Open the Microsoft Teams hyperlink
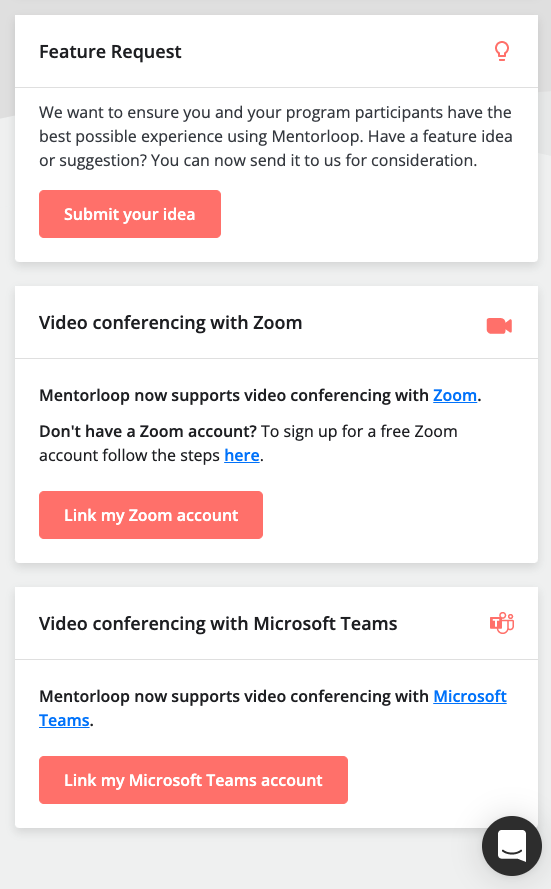Image resolution: width=551 pixels, height=889 pixels. click(x=273, y=708)
